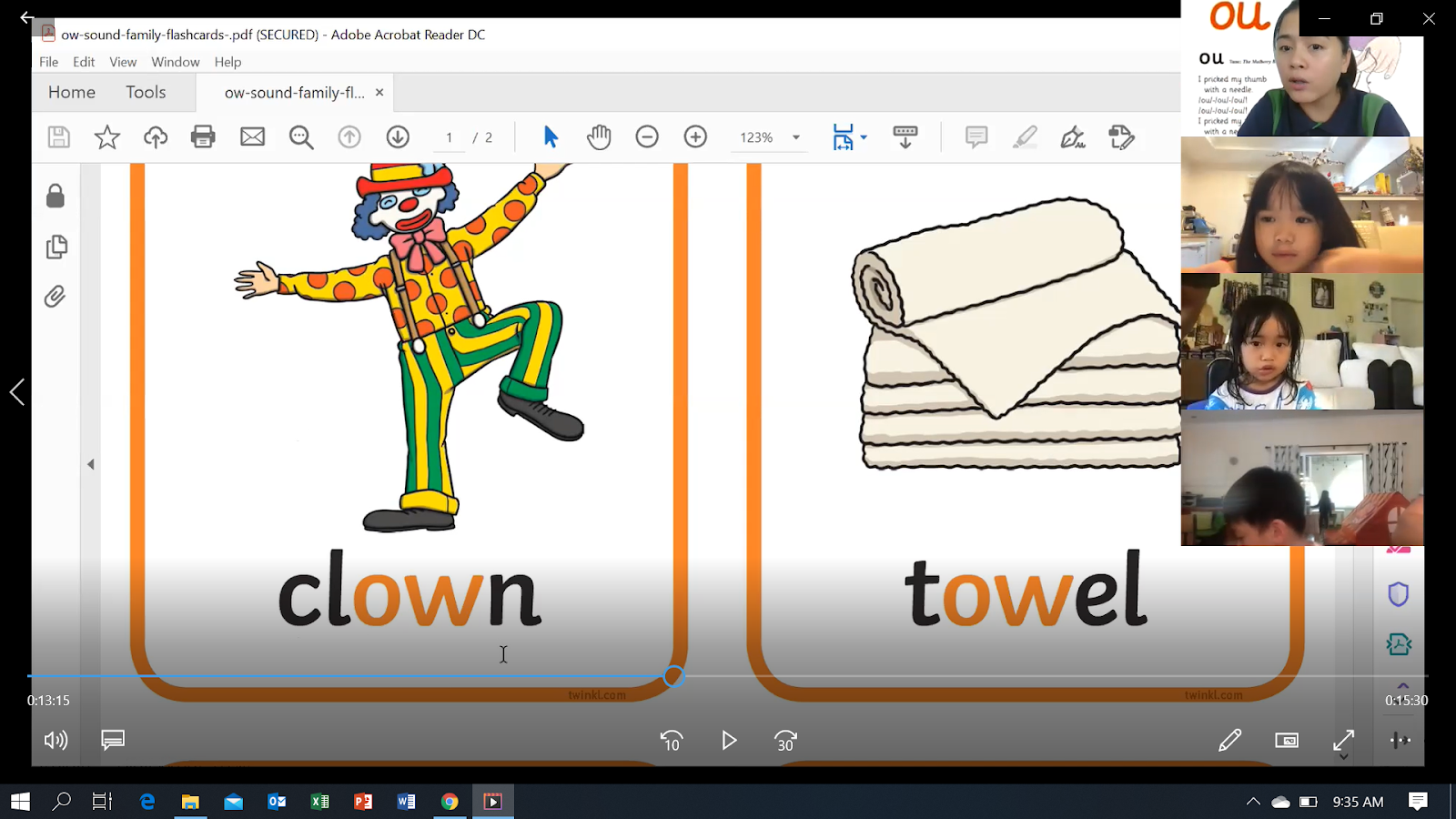Open the sign document pen icon

1073,137
